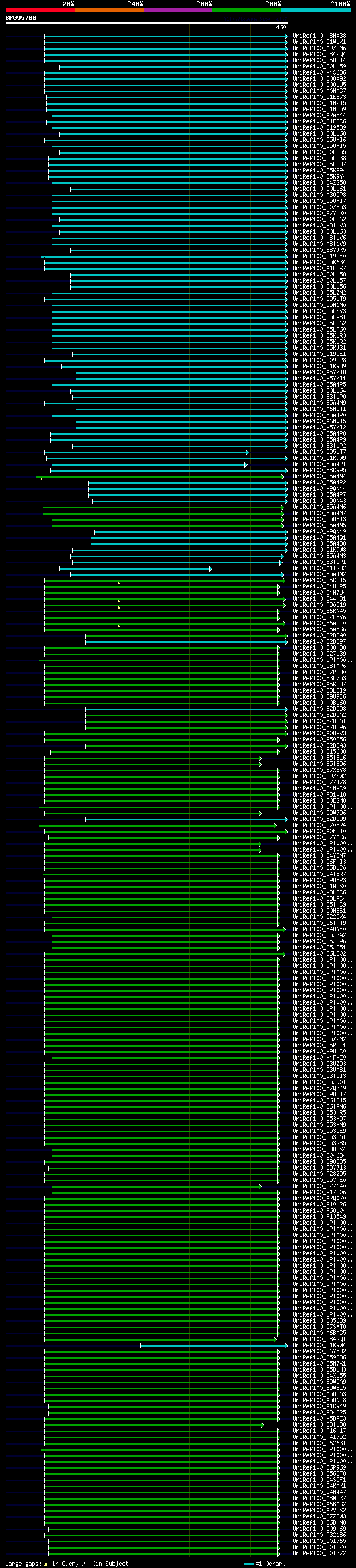Screen dimensions: 356x1568
Task: Select hit label UniRef100_C0LL63
Action: 319,231
